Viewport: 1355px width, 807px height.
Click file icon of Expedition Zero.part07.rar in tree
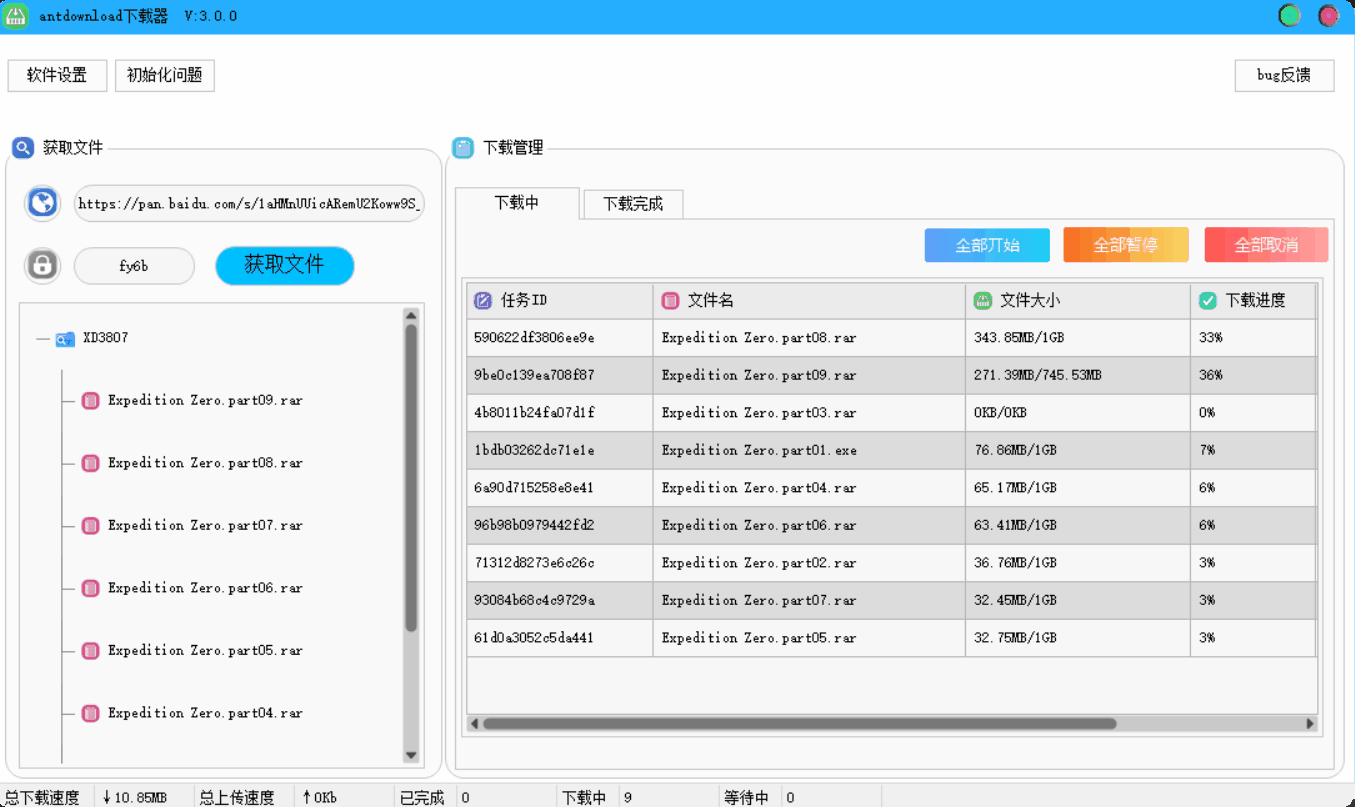[91, 526]
